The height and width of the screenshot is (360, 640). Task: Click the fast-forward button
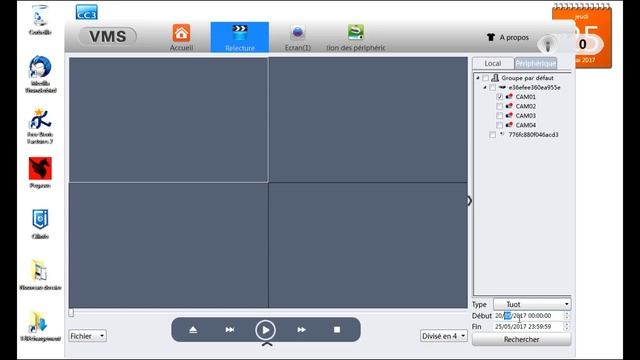[302, 329]
